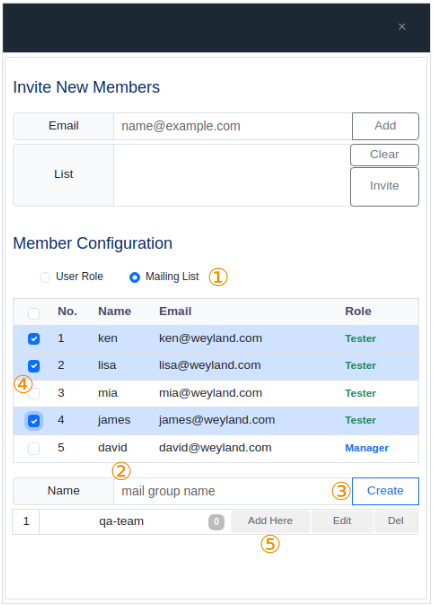Uncheck the checkbox for ken
The image size is (433, 606).
(x=34, y=339)
